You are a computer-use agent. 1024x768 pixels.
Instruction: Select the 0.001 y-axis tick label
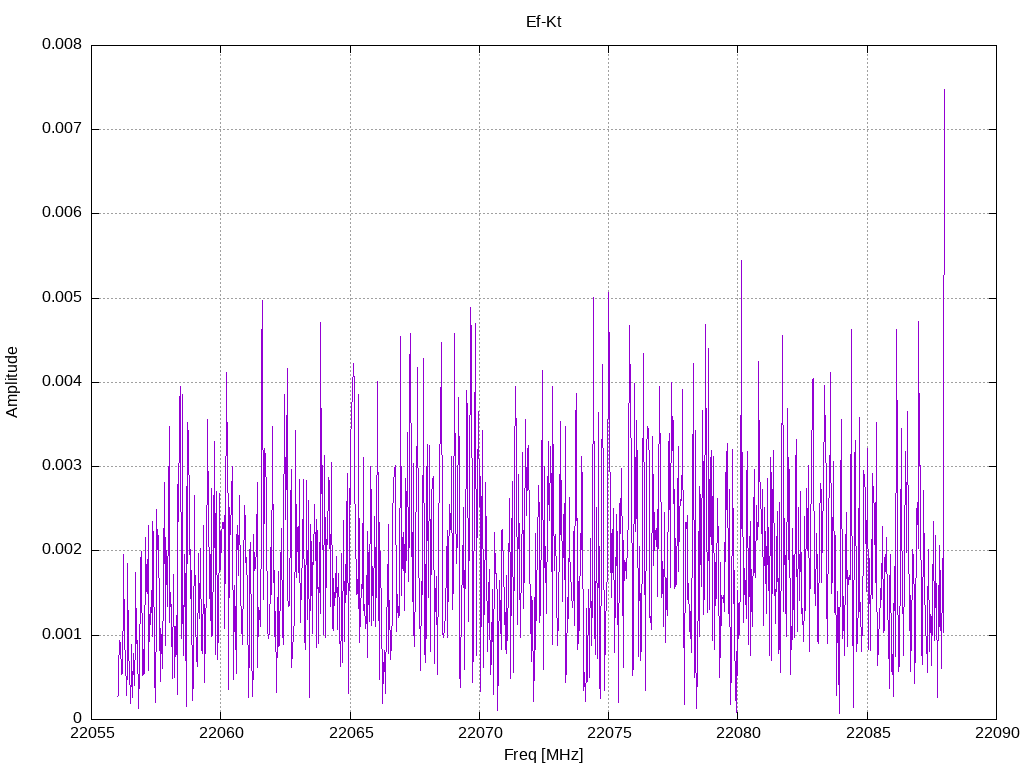click(x=61, y=635)
